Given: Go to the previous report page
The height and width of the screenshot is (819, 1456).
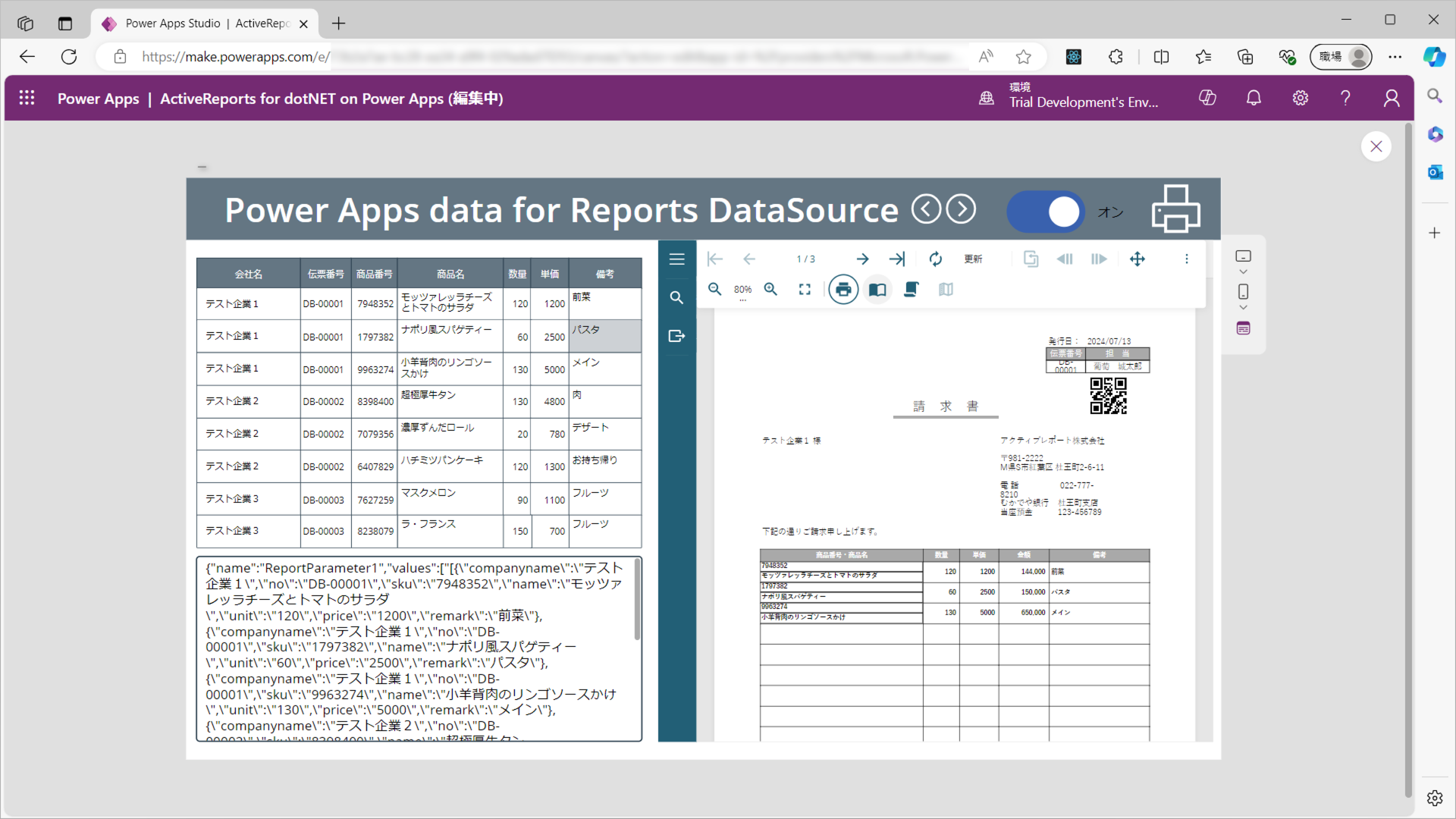Looking at the screenshot, I should [749, 259].
